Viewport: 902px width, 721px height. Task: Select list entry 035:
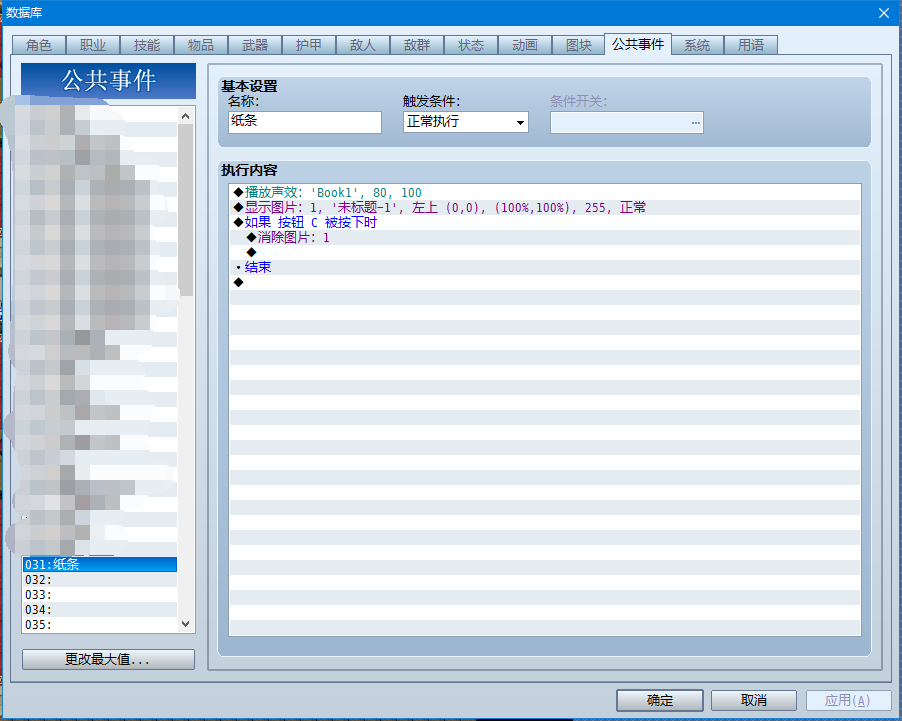pos(100,624)
